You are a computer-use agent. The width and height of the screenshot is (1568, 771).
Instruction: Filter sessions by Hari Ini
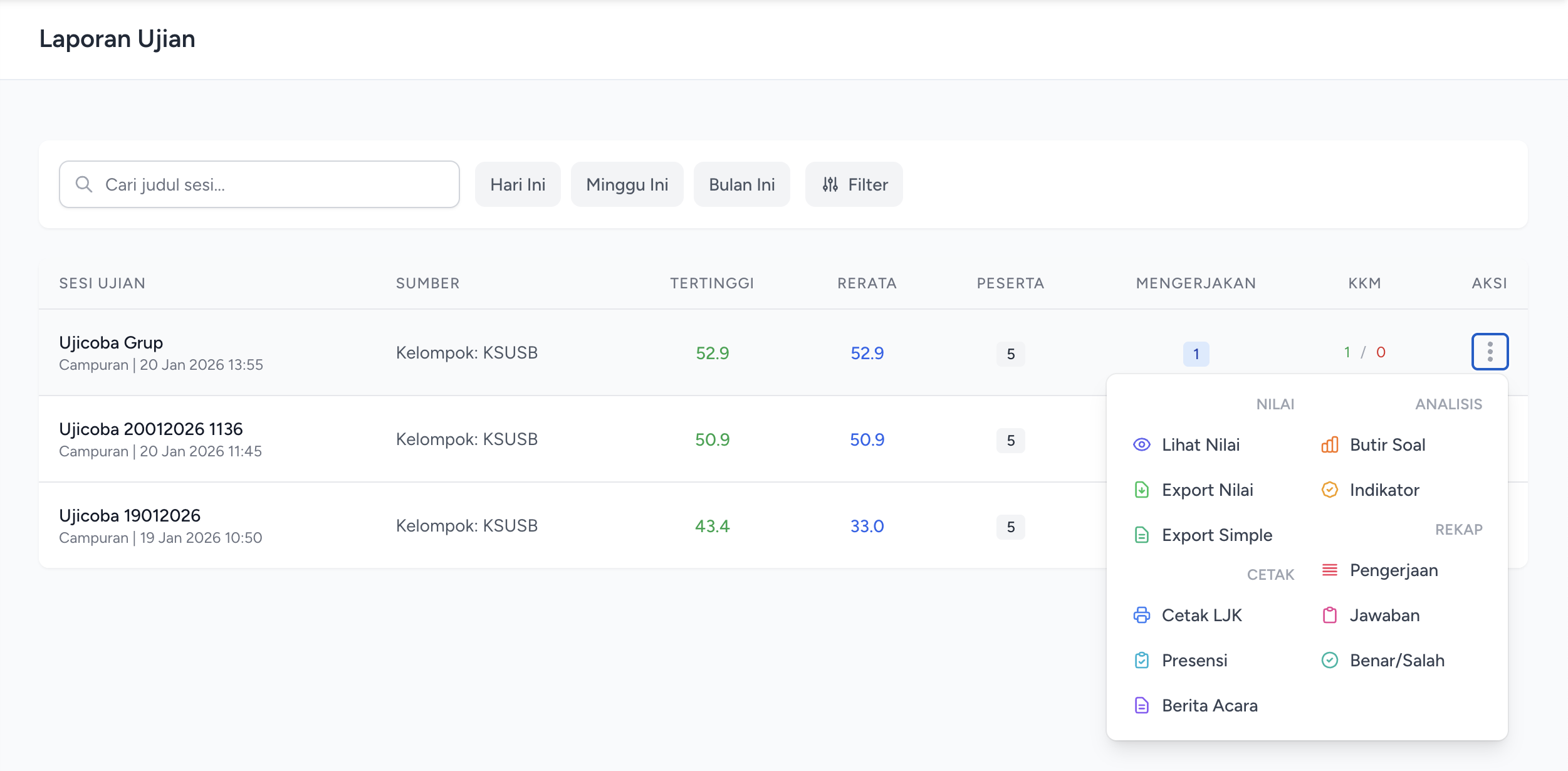(518, 184)
